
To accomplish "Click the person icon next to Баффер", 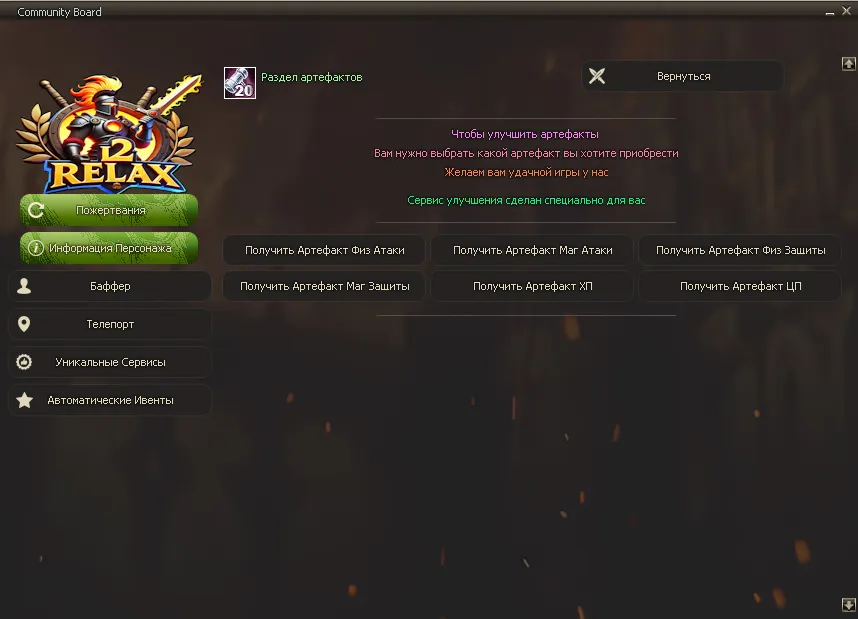I will pos(24,286).
